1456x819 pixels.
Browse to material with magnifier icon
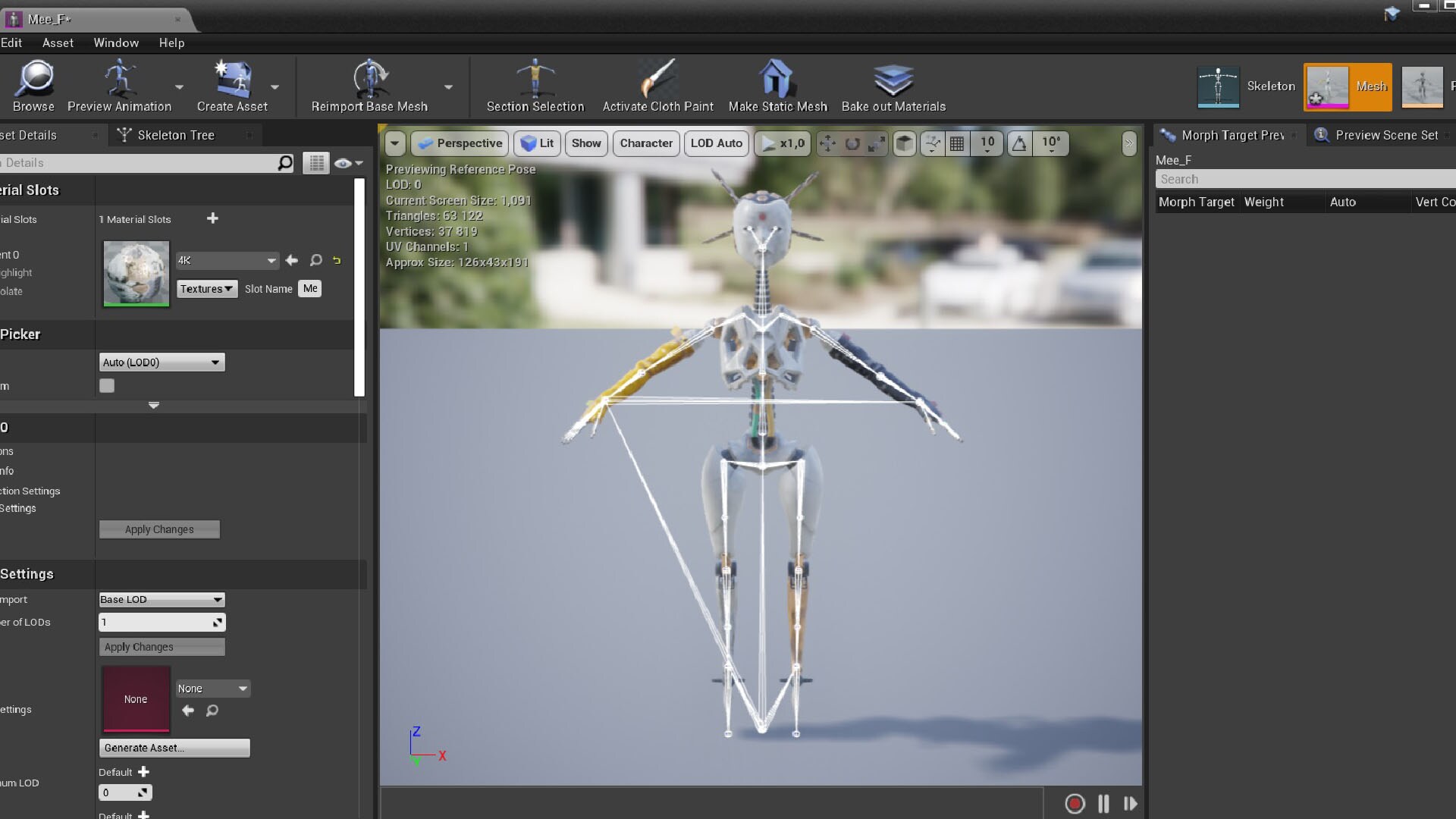click(316, 260)
